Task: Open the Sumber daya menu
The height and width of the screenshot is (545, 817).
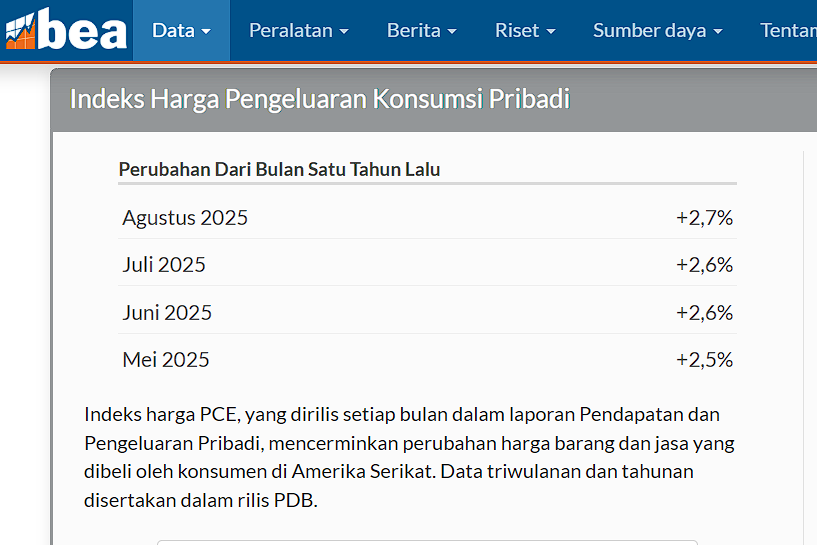Action: pos(657,30)
